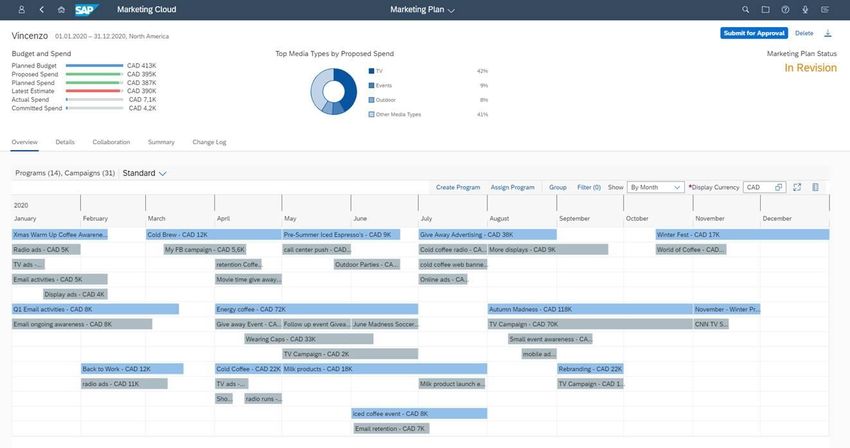The height and width of the screenshot is (448, 850).
Task: Select Rebranding - CAD 22K program
Action: pos(590,369)
